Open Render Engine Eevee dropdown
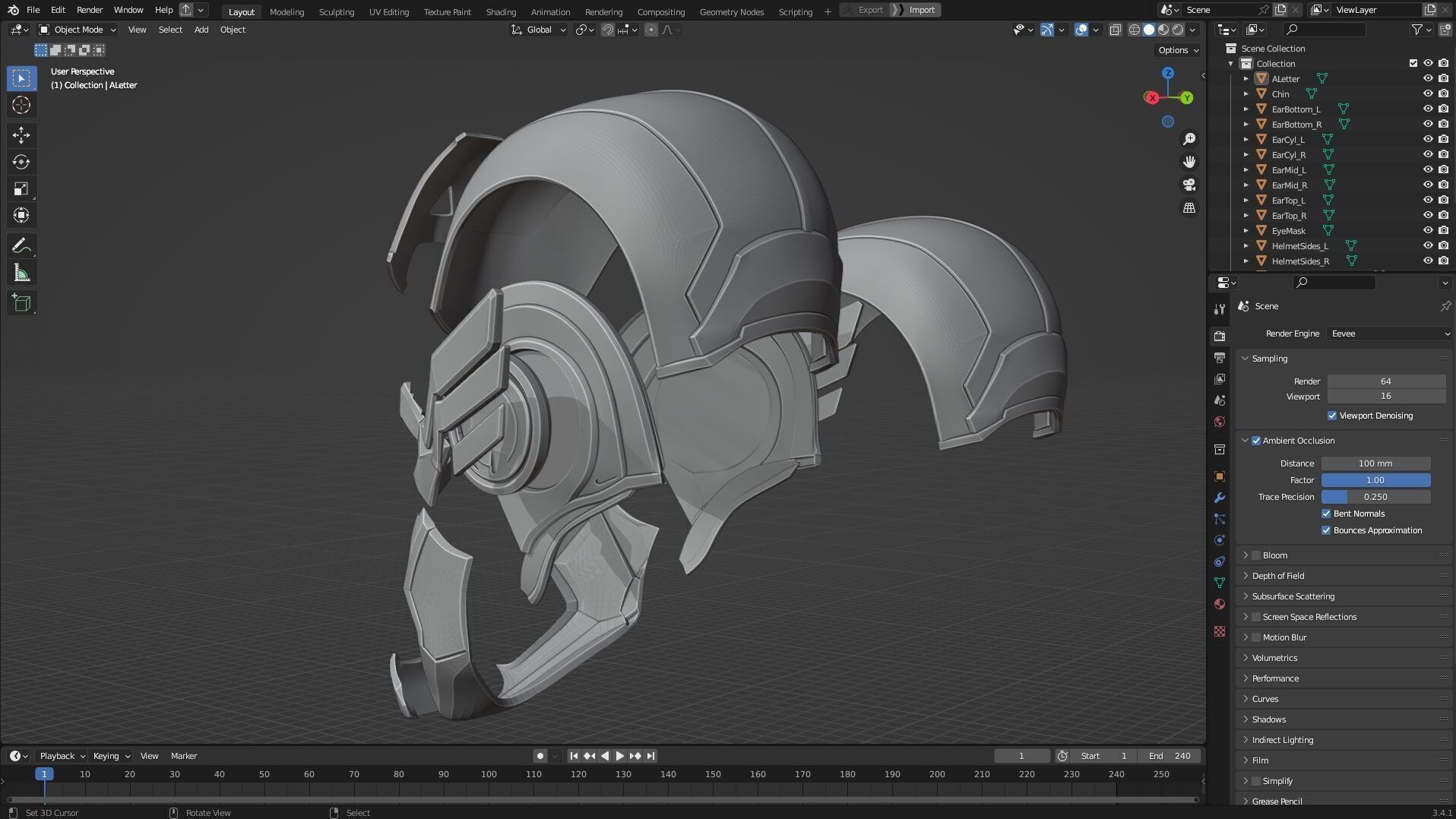1456x819 pixels. tap(1389, 334)
